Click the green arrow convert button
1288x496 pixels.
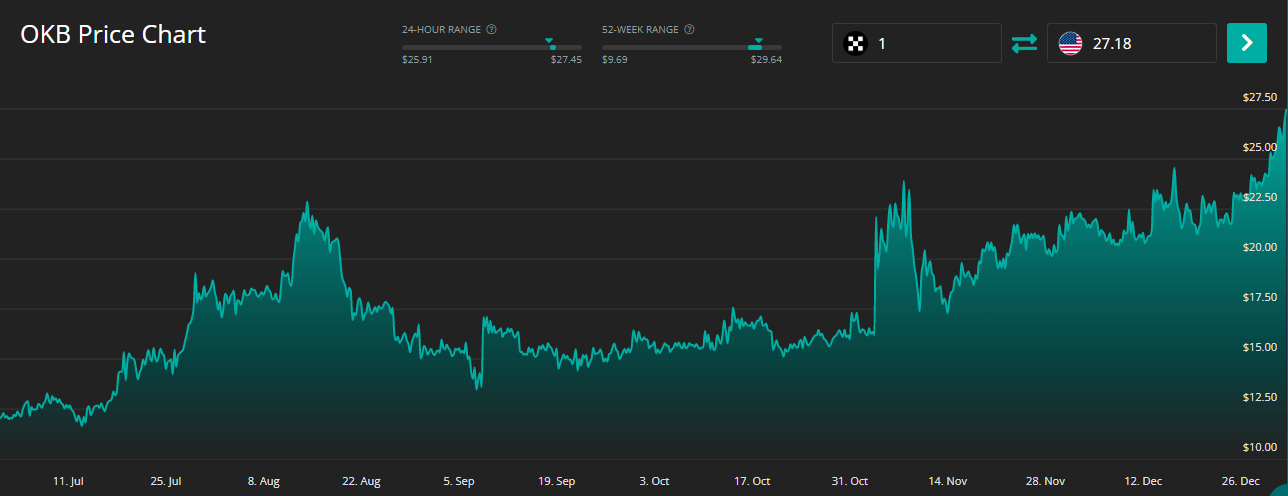[x=1246, y=43]
